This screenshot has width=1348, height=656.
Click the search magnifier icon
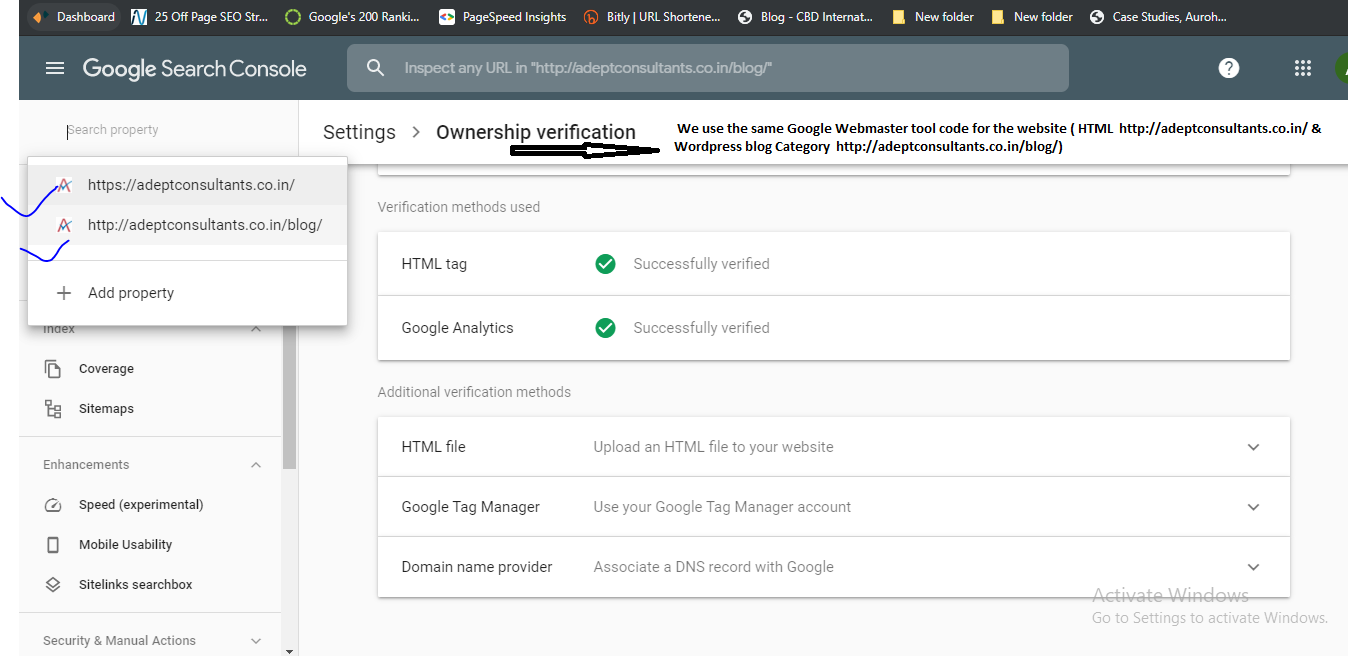[x=375, y=68]
